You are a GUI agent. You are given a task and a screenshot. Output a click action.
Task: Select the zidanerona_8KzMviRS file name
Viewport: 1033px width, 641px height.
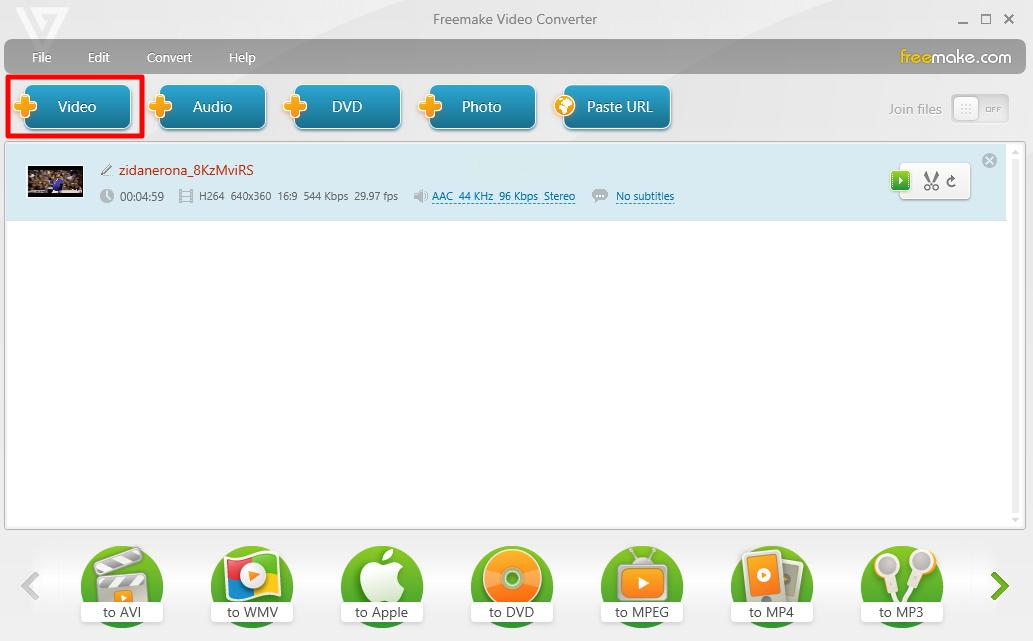point(186,170)
